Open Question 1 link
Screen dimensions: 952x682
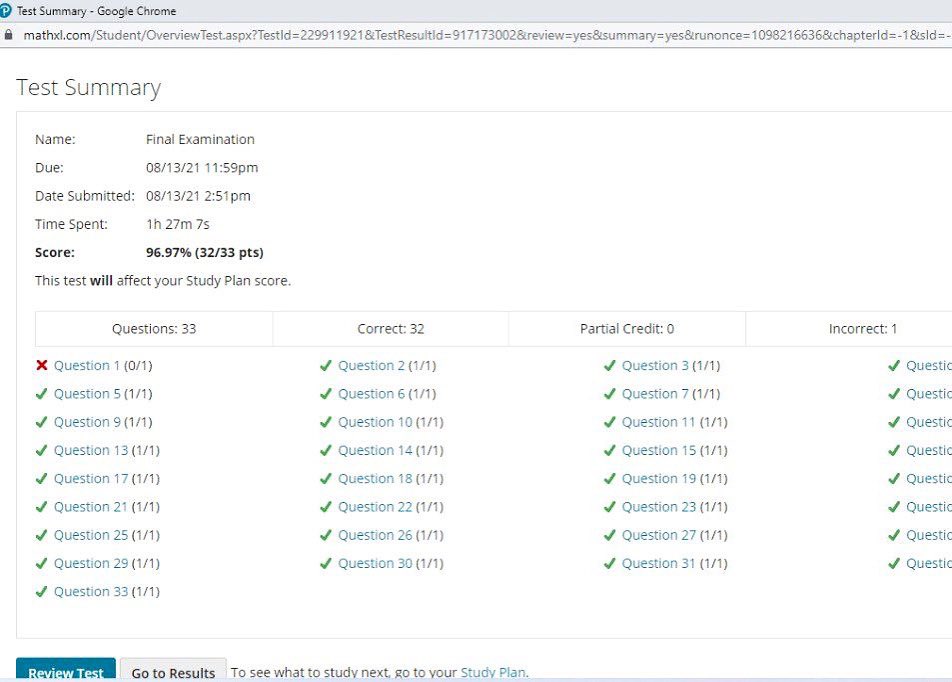coord(86,366)
